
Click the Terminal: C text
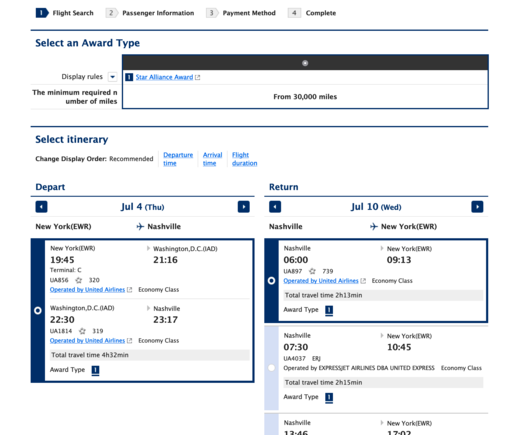click(66, 270)
